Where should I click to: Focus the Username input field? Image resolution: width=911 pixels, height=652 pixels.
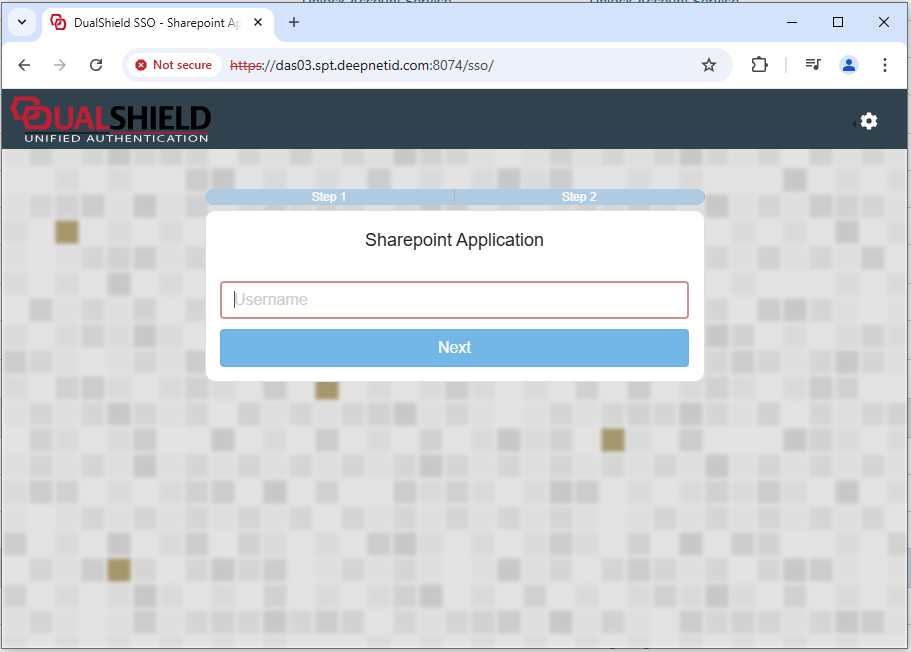click(x=454, y=300)
